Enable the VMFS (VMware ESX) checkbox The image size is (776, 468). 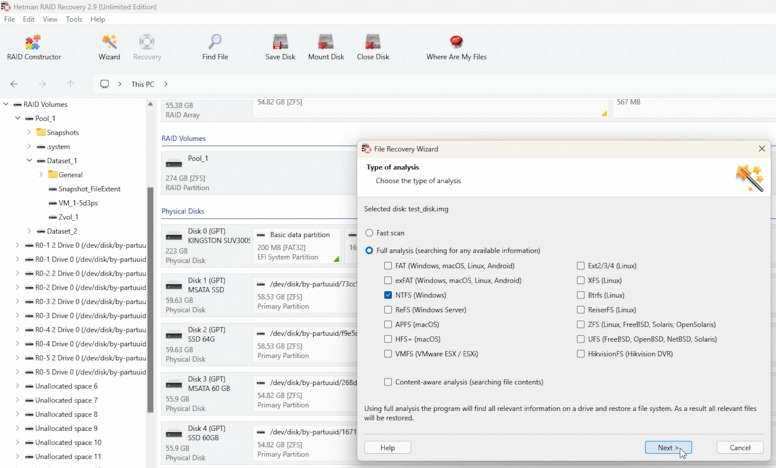pyautogui.click(x=388, y=354)
